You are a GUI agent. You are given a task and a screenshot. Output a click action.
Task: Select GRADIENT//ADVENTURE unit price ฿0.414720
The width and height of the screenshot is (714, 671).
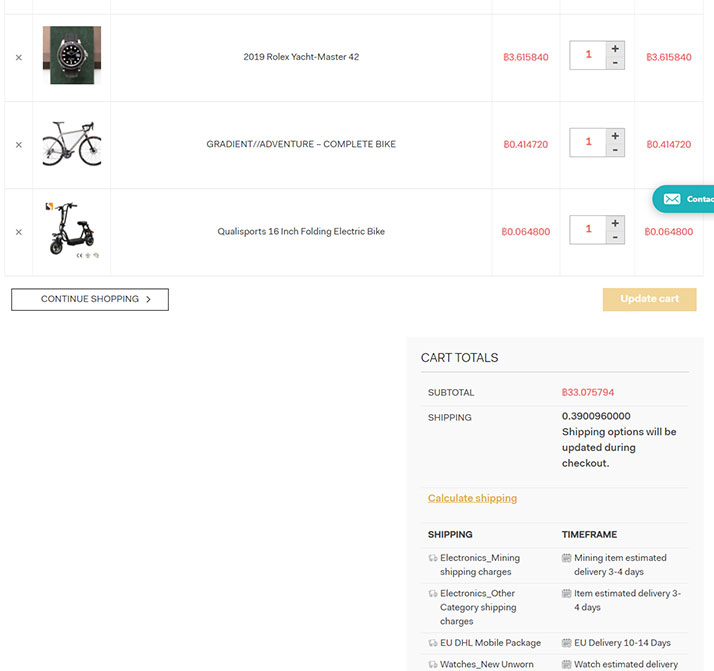pyautogui.click(x=525, y=145)
